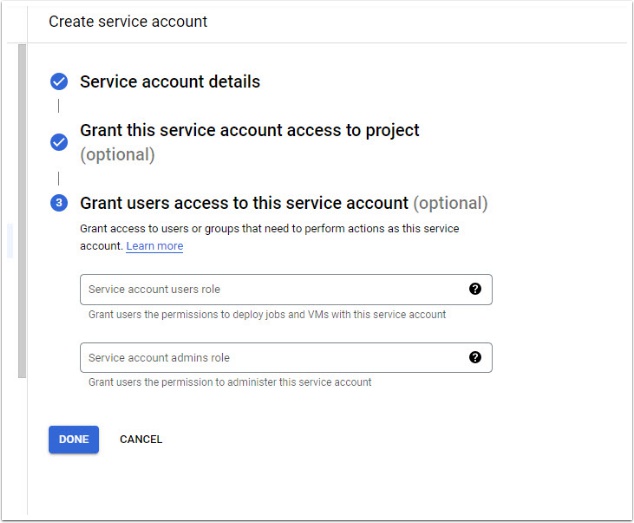Focus the Service account users role field
Viewport: 634px width, 523px height.
tap(270, 289)
